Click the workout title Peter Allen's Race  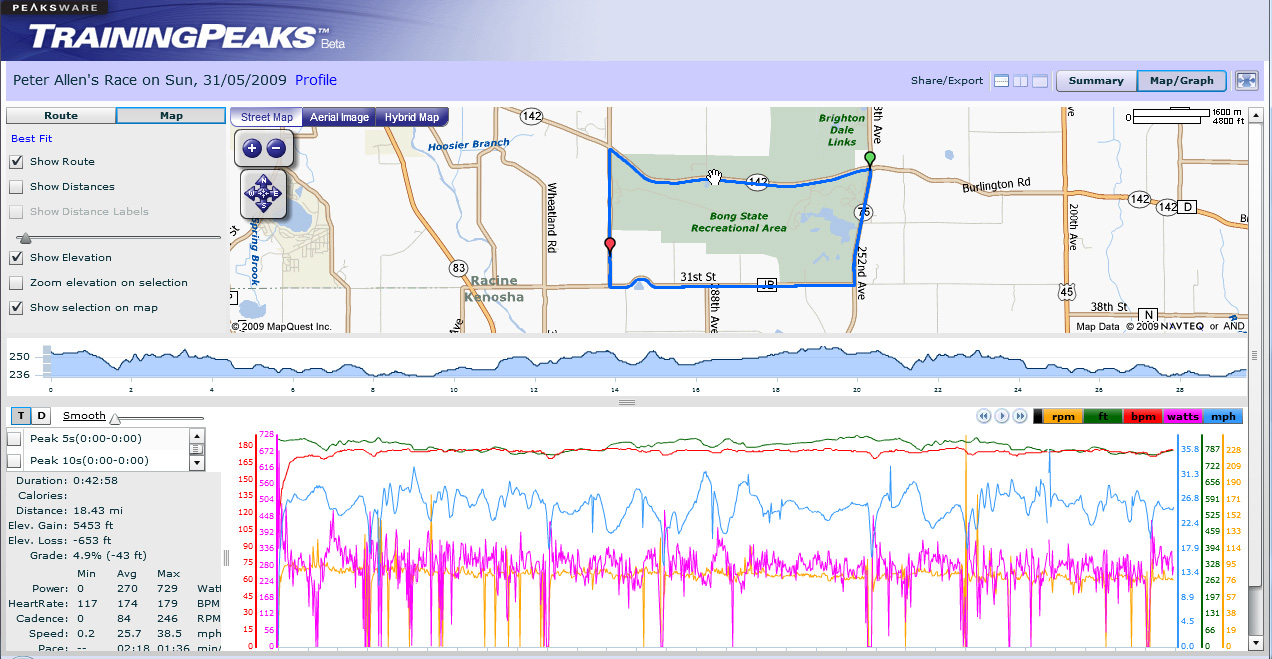(x=149, y=80)
